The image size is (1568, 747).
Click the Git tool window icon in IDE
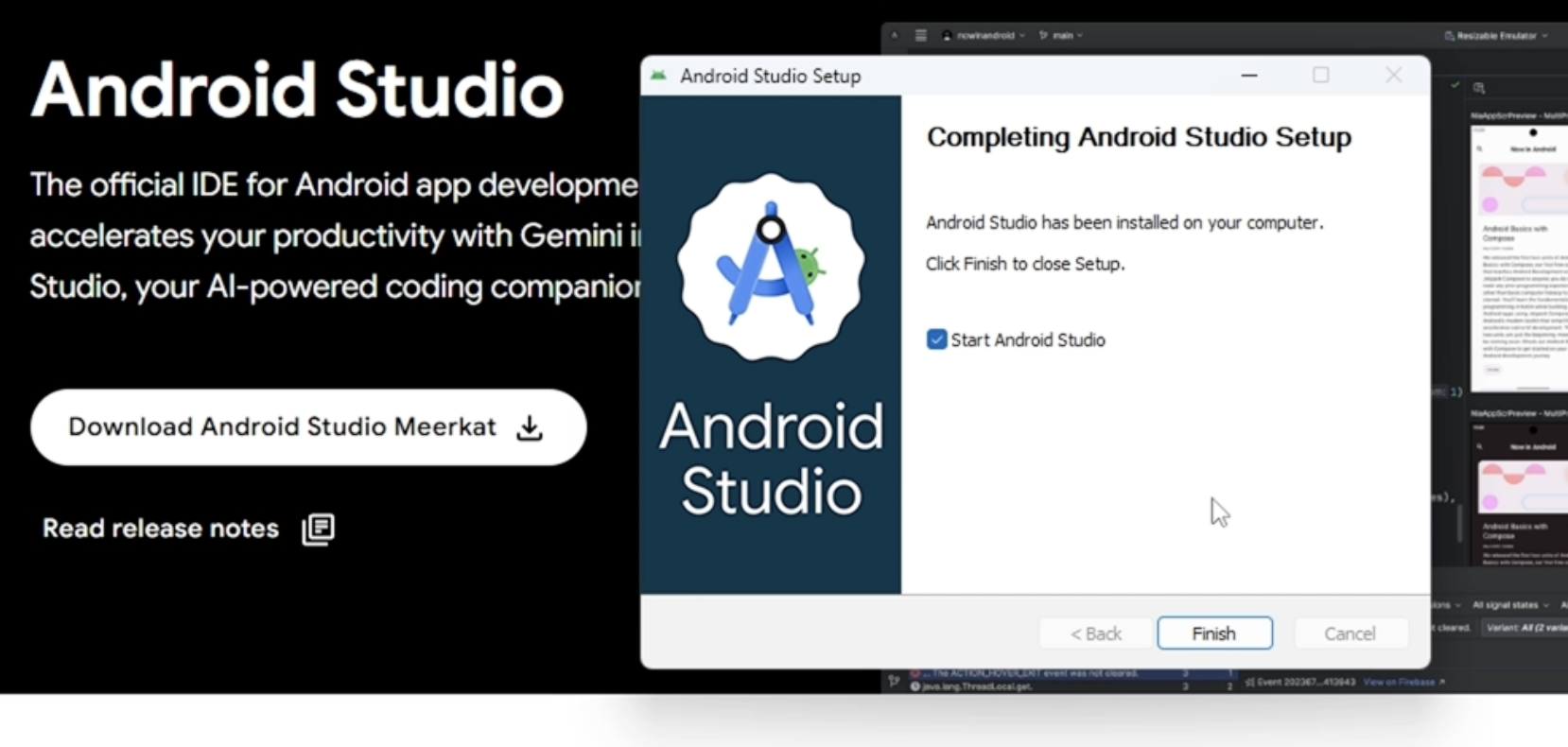894,681
